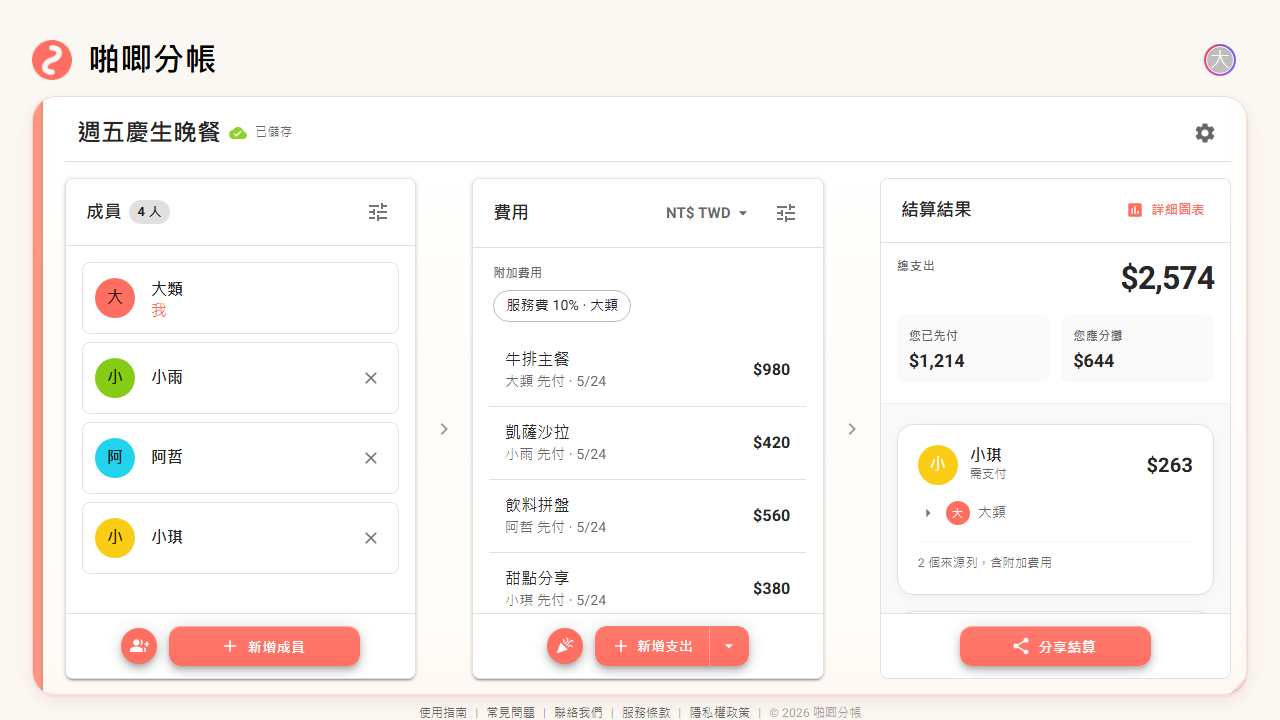Open 甜點分享 expense row

click(647, 583)
